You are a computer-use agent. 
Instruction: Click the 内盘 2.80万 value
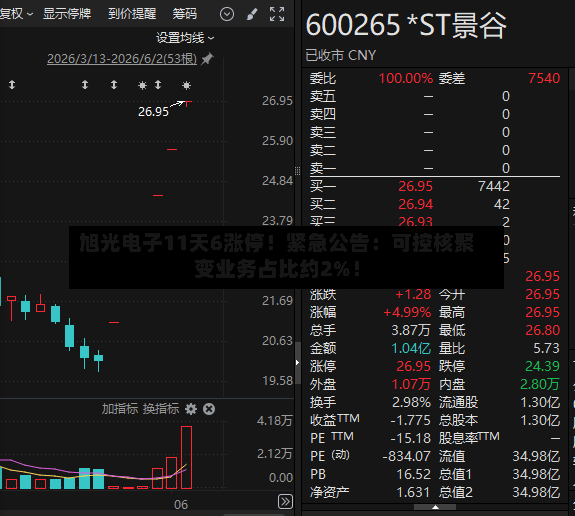click(540, 384)
